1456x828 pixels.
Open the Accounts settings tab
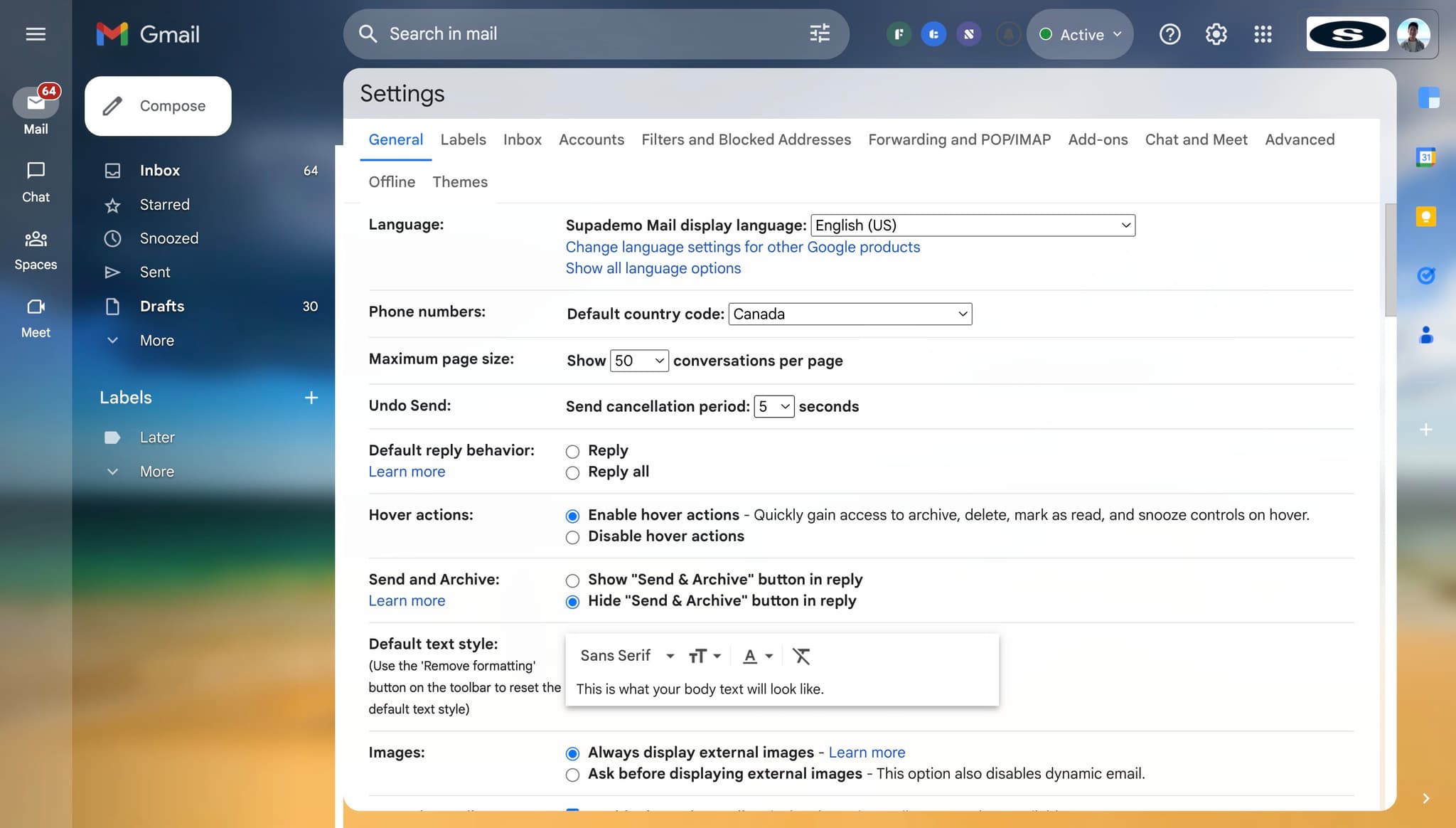(x=591, y=139)
